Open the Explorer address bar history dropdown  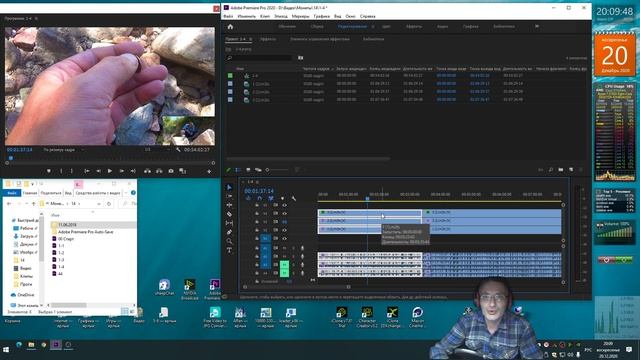[x=99, y=203]
